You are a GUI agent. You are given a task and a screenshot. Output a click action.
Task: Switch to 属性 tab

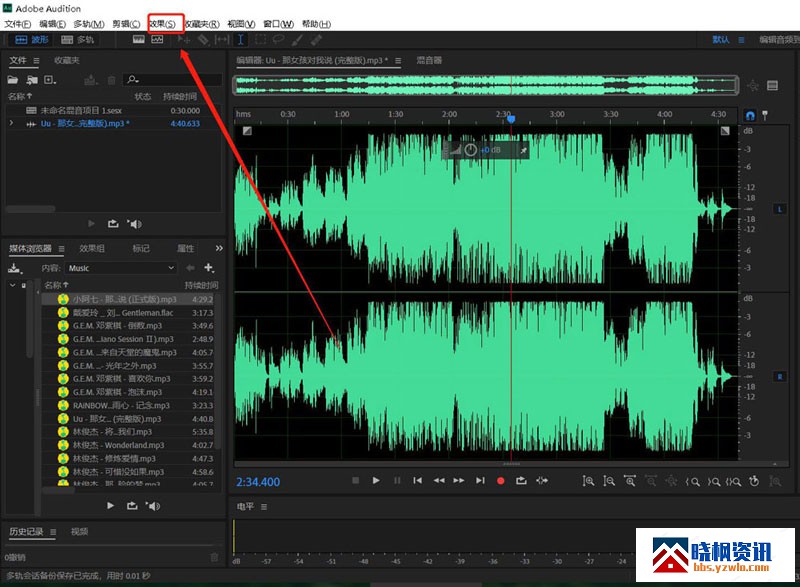(x=185, y=248)
